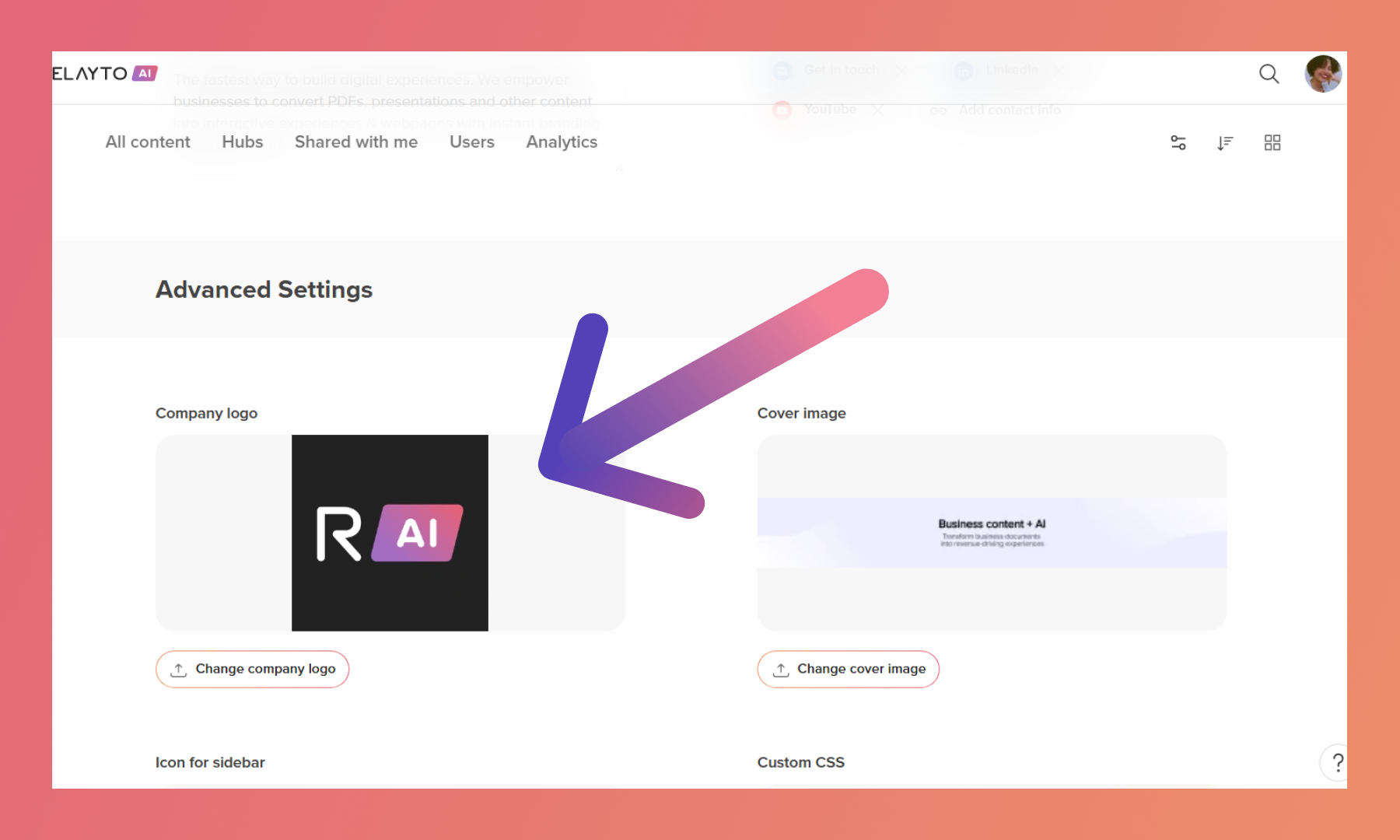The height and width of the screenshot is (840, 1400).
Task: Select the company logo preview image
Action: point(390,533)
